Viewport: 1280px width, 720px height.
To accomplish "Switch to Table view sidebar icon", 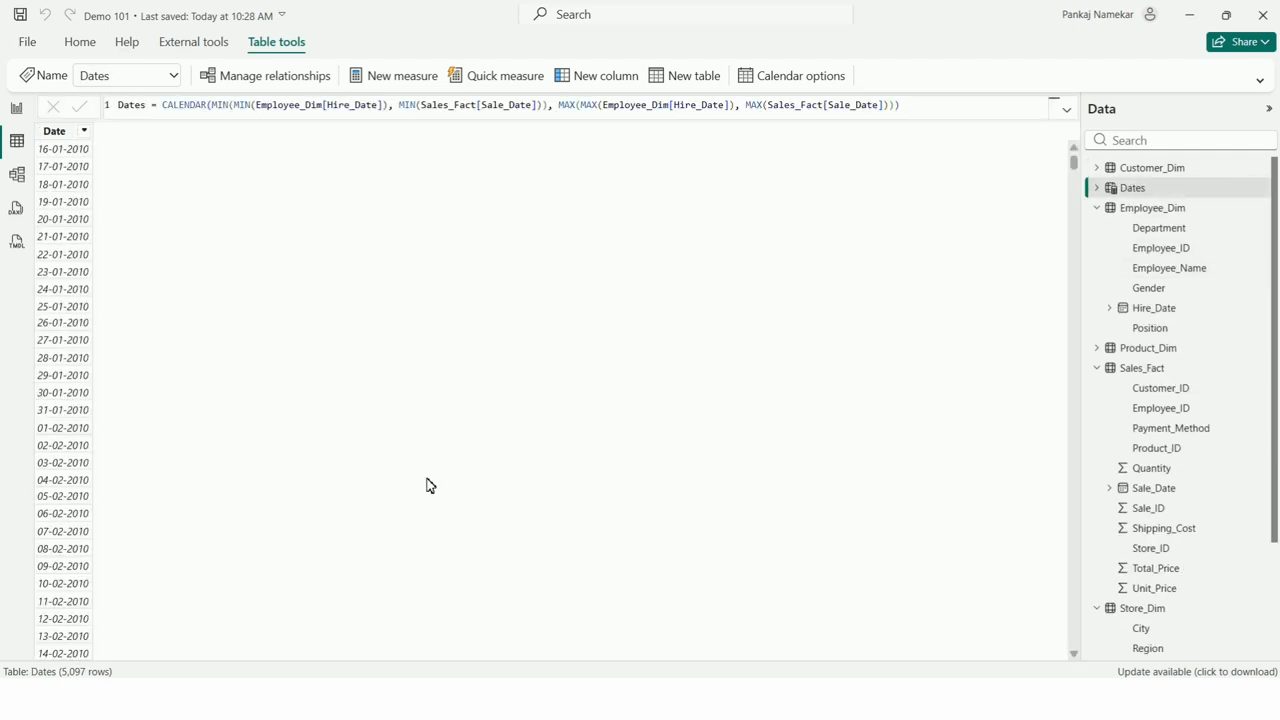I will point(16,141).
